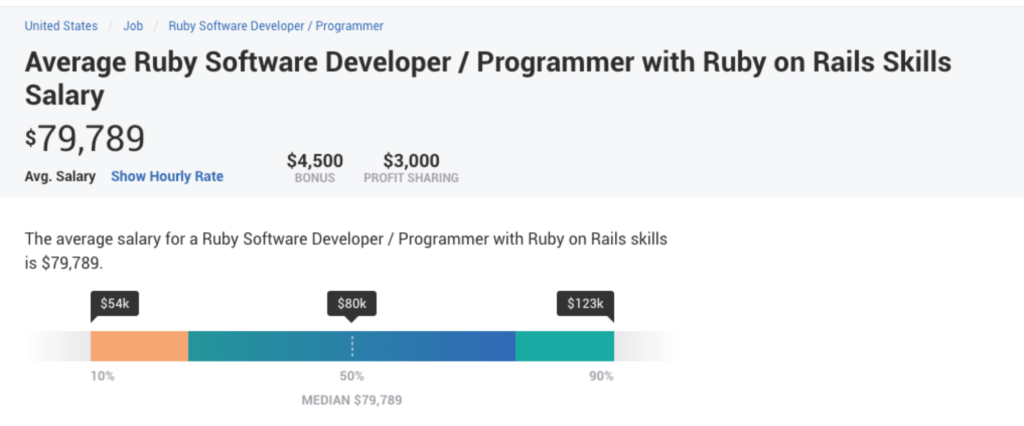Click the $3,000 profit sharing figure
Viewport: 1024px width, 426px height.
pyautogui.click(x=411, y=161)
